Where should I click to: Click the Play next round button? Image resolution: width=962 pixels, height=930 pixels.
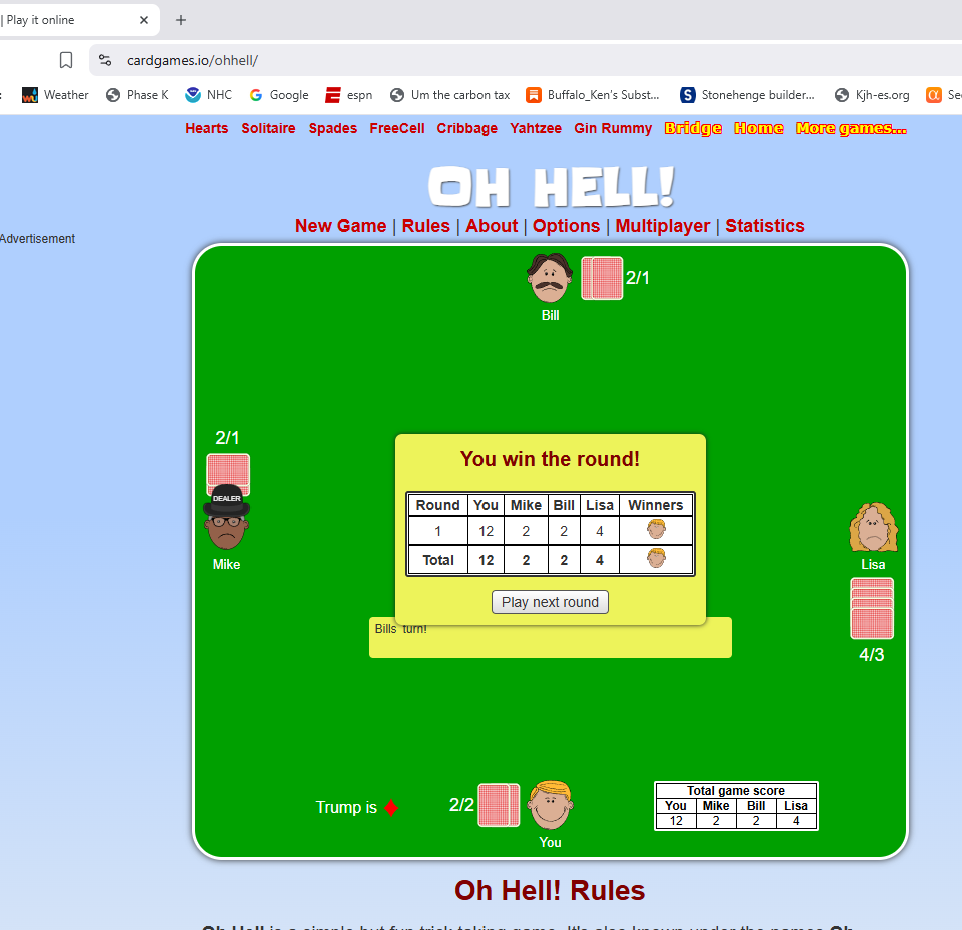tap(550, 602)
